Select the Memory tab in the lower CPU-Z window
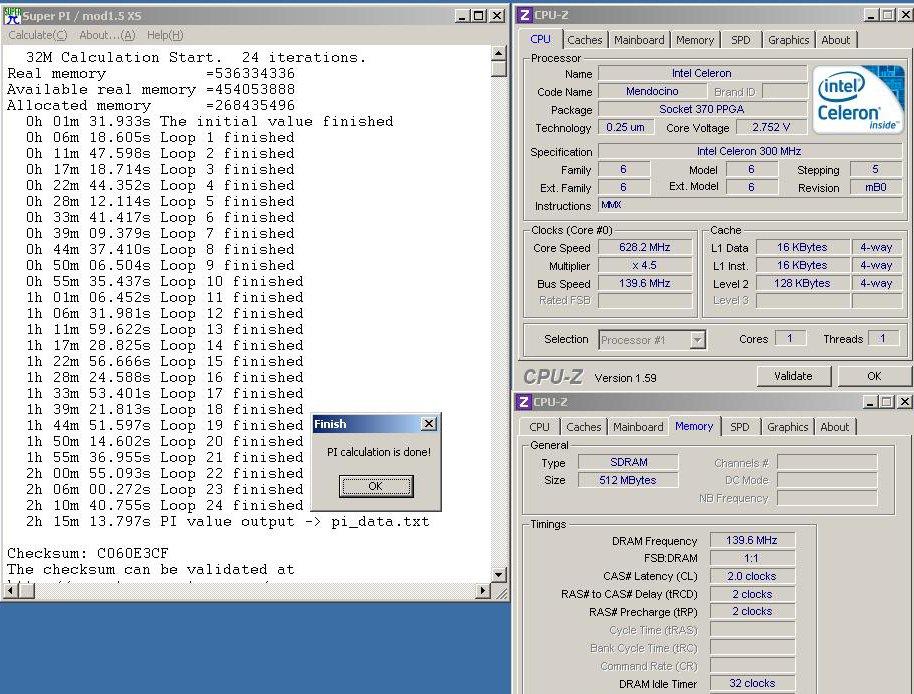Screen dimensions: 914x694 [694, 425]
